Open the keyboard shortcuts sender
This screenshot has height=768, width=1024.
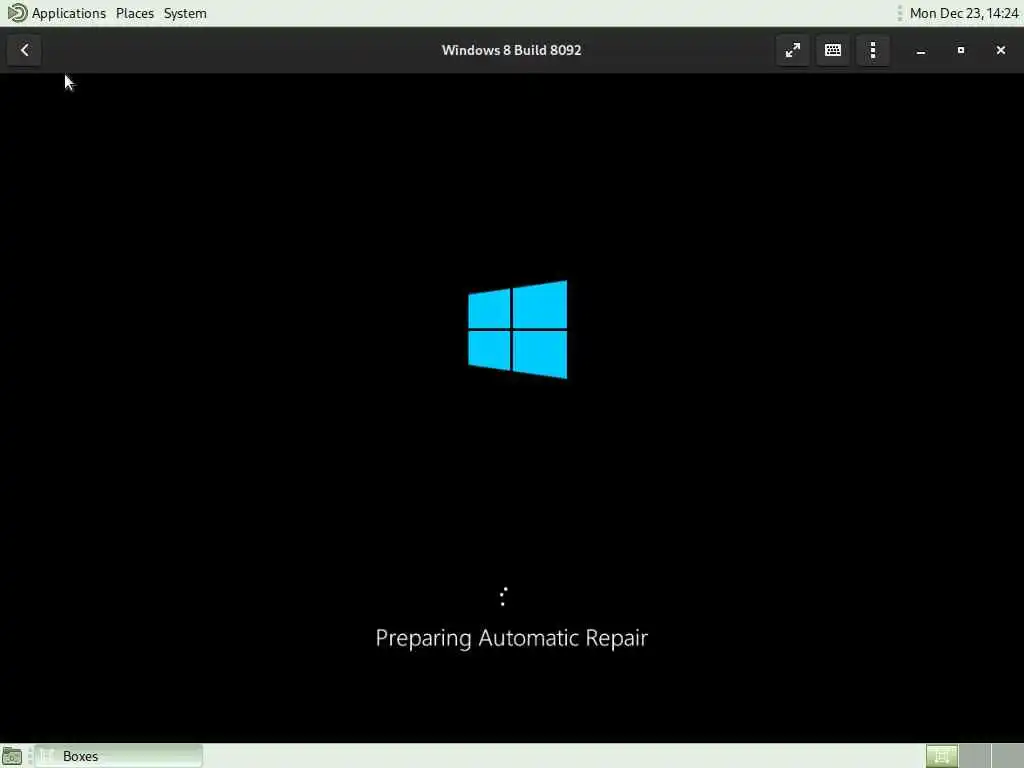point(833,50)
